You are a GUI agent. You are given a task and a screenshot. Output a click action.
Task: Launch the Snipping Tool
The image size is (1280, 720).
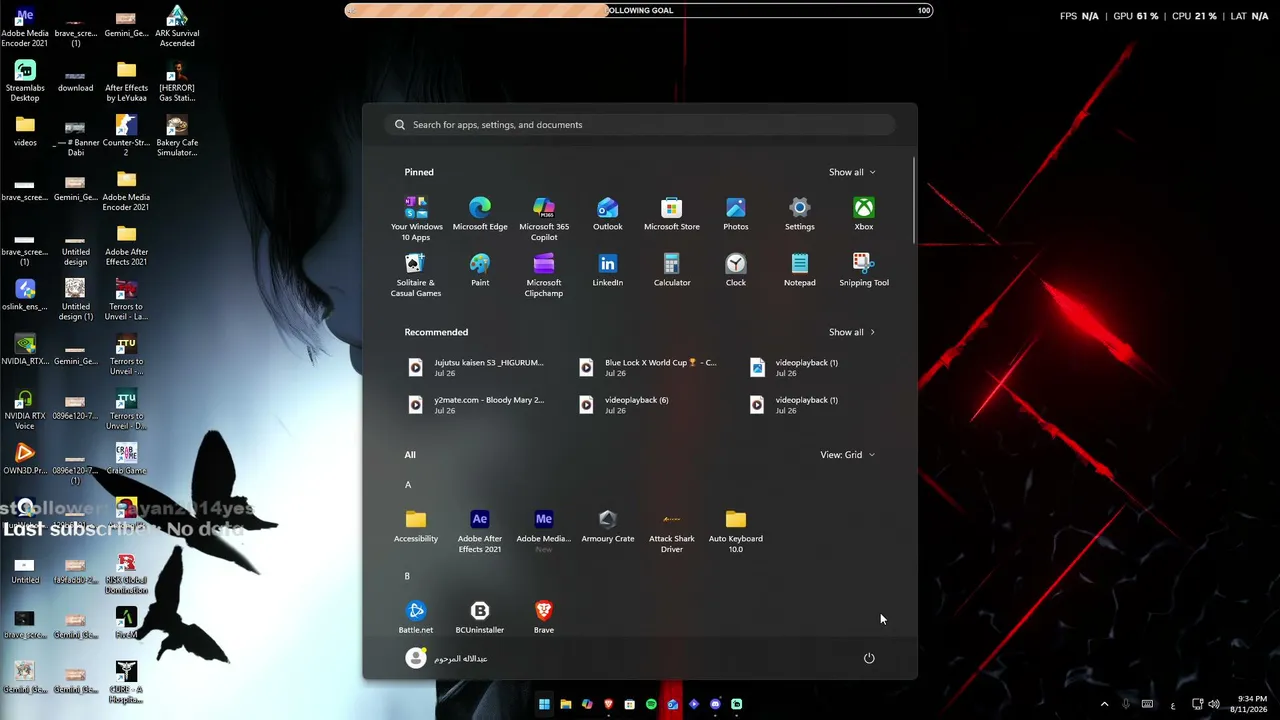[864, 270]
